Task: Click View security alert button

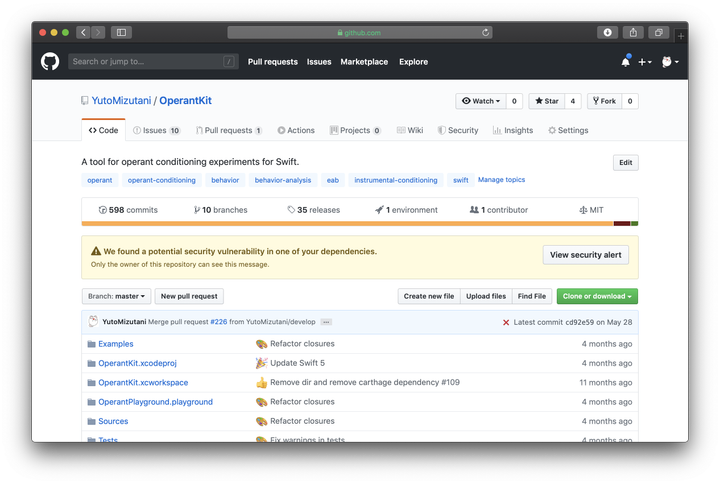Action: (585, 255)
